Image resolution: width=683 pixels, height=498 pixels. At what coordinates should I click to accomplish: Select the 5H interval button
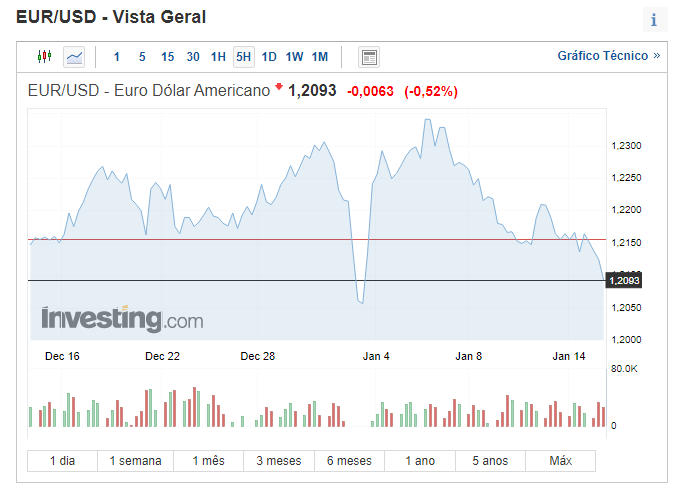click(x=243, y=56)
